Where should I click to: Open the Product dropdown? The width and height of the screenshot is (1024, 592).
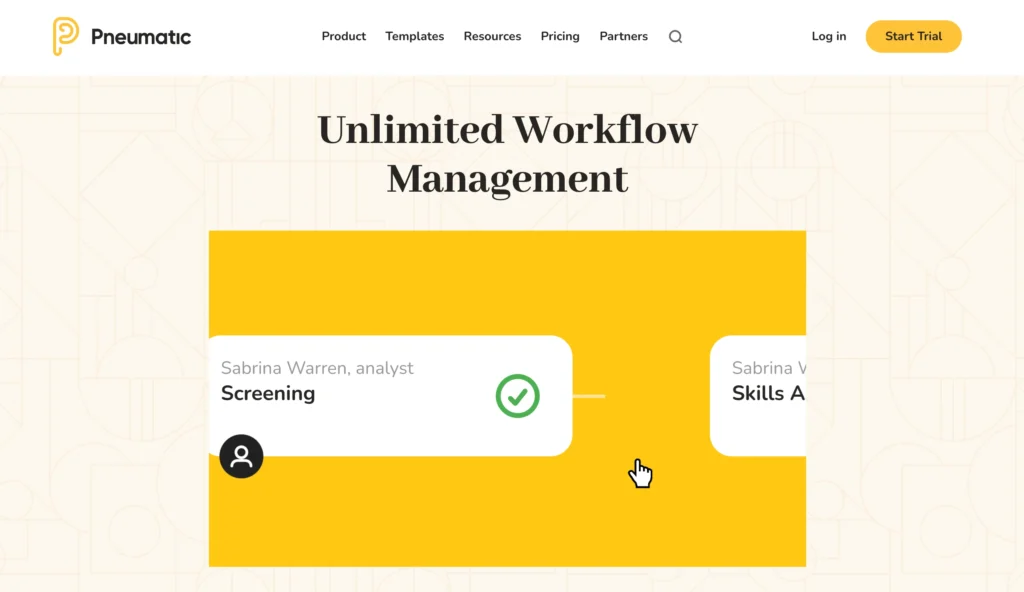point(343,36)
